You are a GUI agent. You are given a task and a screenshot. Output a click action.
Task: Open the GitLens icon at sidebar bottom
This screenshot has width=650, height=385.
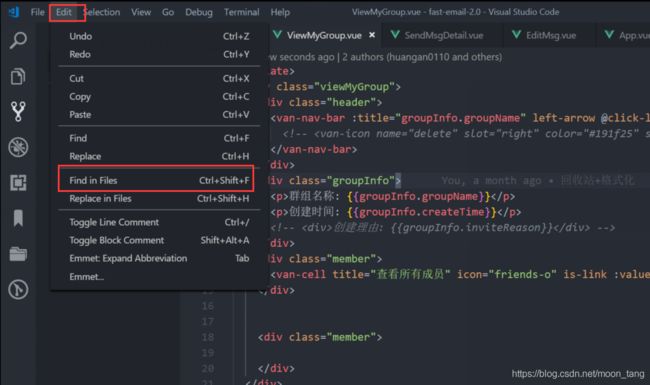[18, 289]
